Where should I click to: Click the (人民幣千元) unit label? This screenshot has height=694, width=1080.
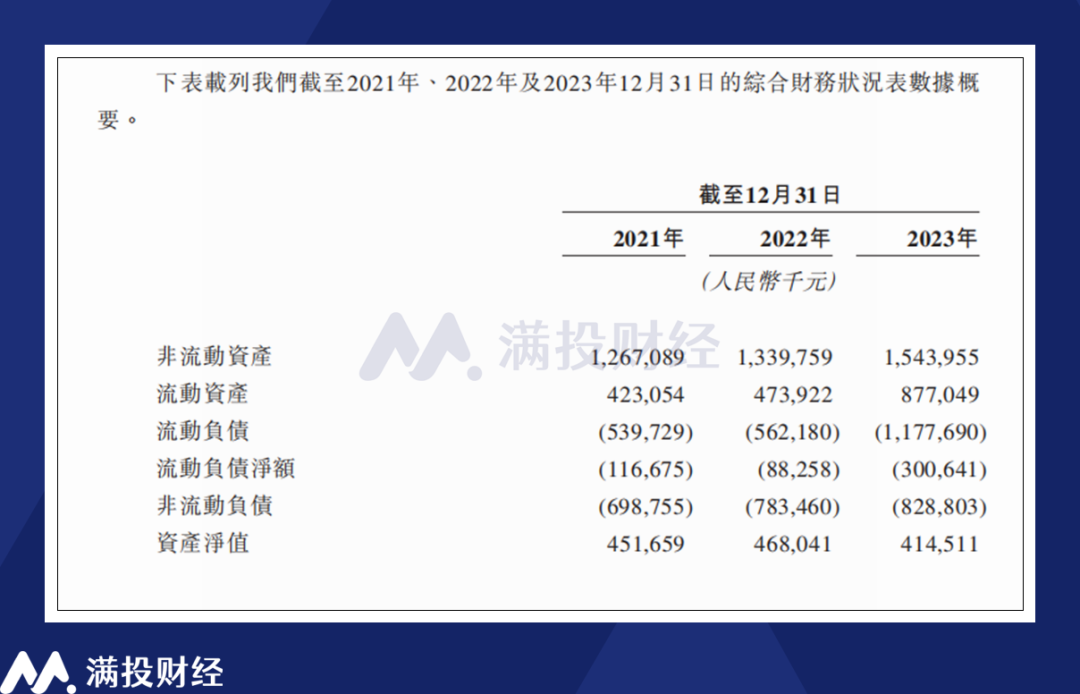coord(769,281)
